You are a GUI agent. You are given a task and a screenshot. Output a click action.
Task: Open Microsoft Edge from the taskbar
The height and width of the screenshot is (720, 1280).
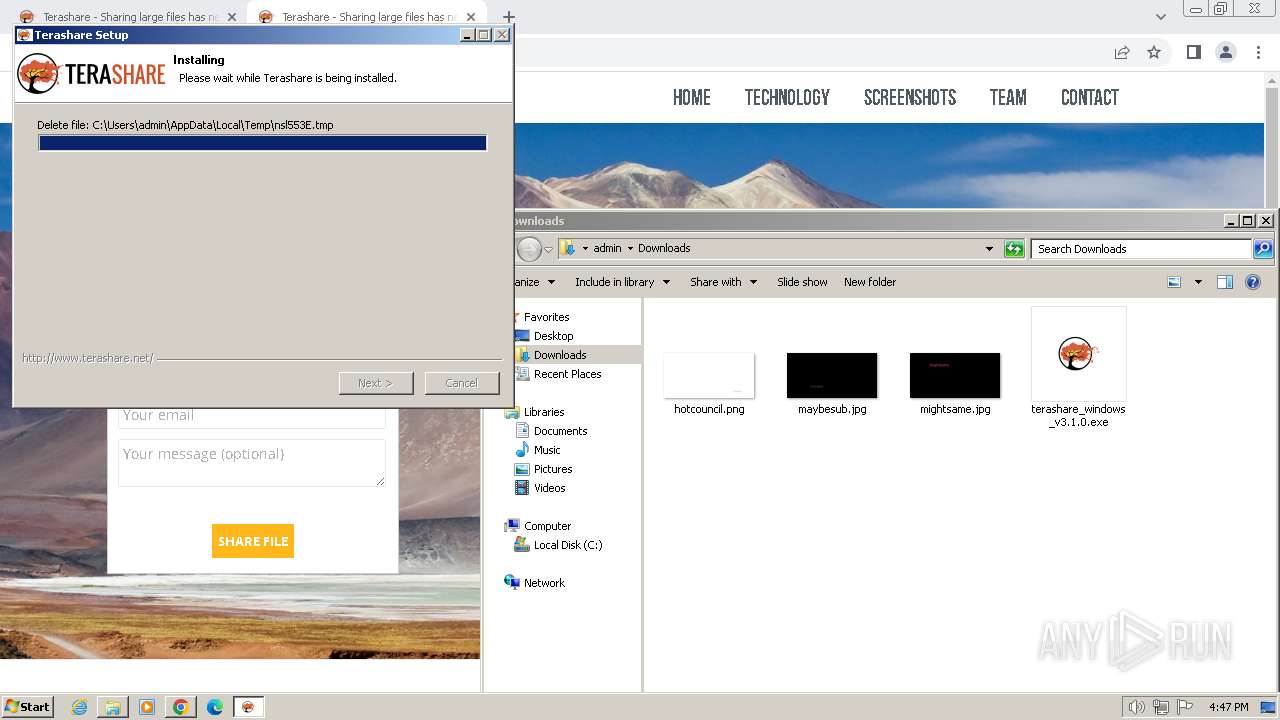coord(215,707)
